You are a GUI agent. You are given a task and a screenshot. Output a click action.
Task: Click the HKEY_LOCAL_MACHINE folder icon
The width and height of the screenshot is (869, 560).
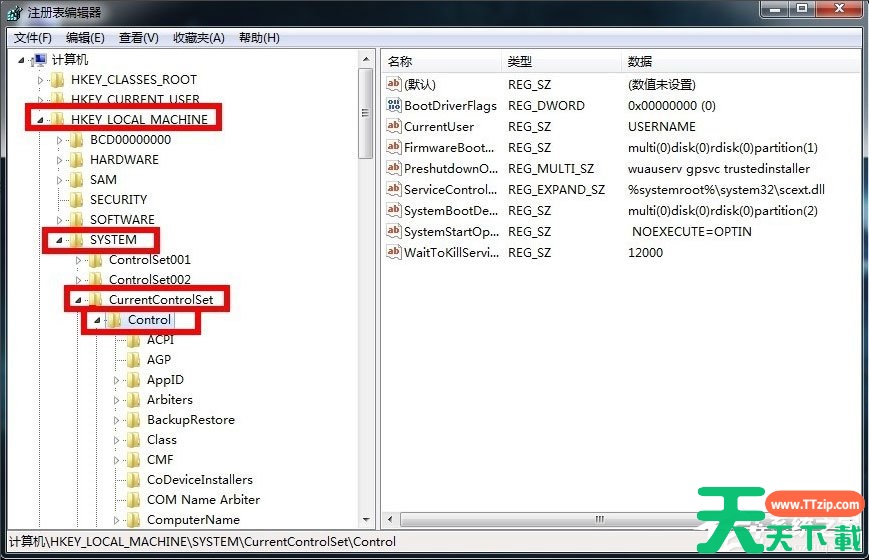coord(58,119)
